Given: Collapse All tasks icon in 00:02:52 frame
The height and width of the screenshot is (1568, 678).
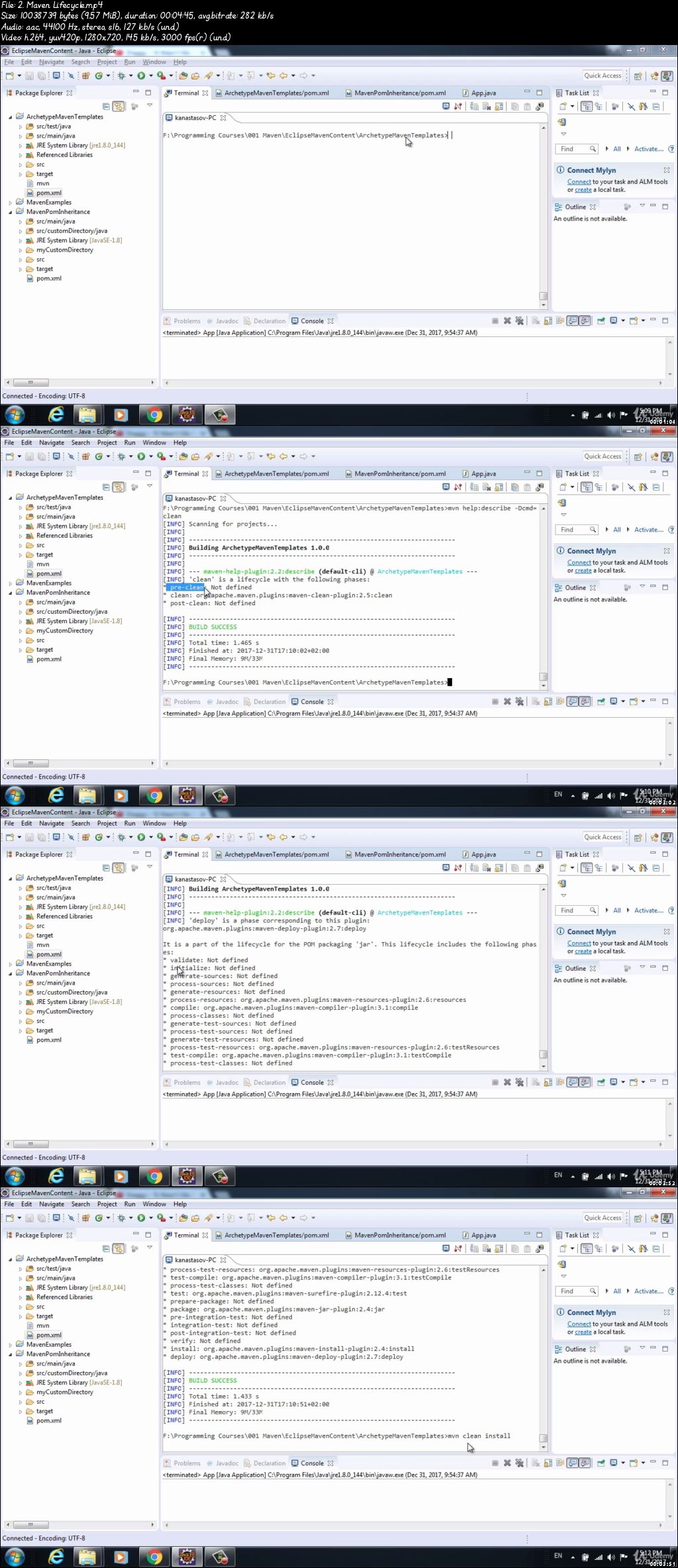Looking at the screenshot, I should (x=656, y=867).
